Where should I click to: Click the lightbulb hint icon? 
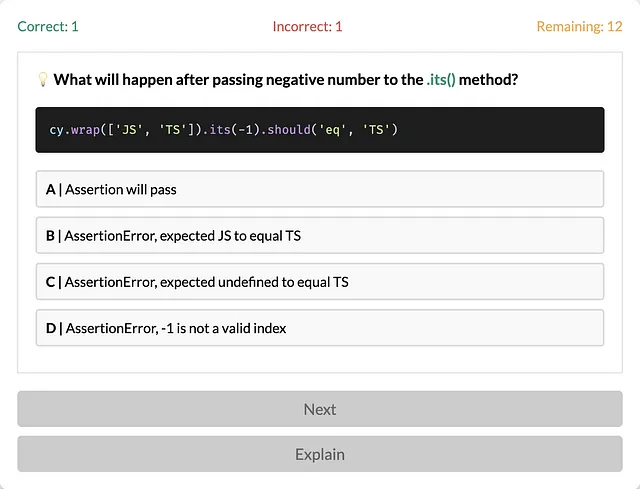point(43,79)
